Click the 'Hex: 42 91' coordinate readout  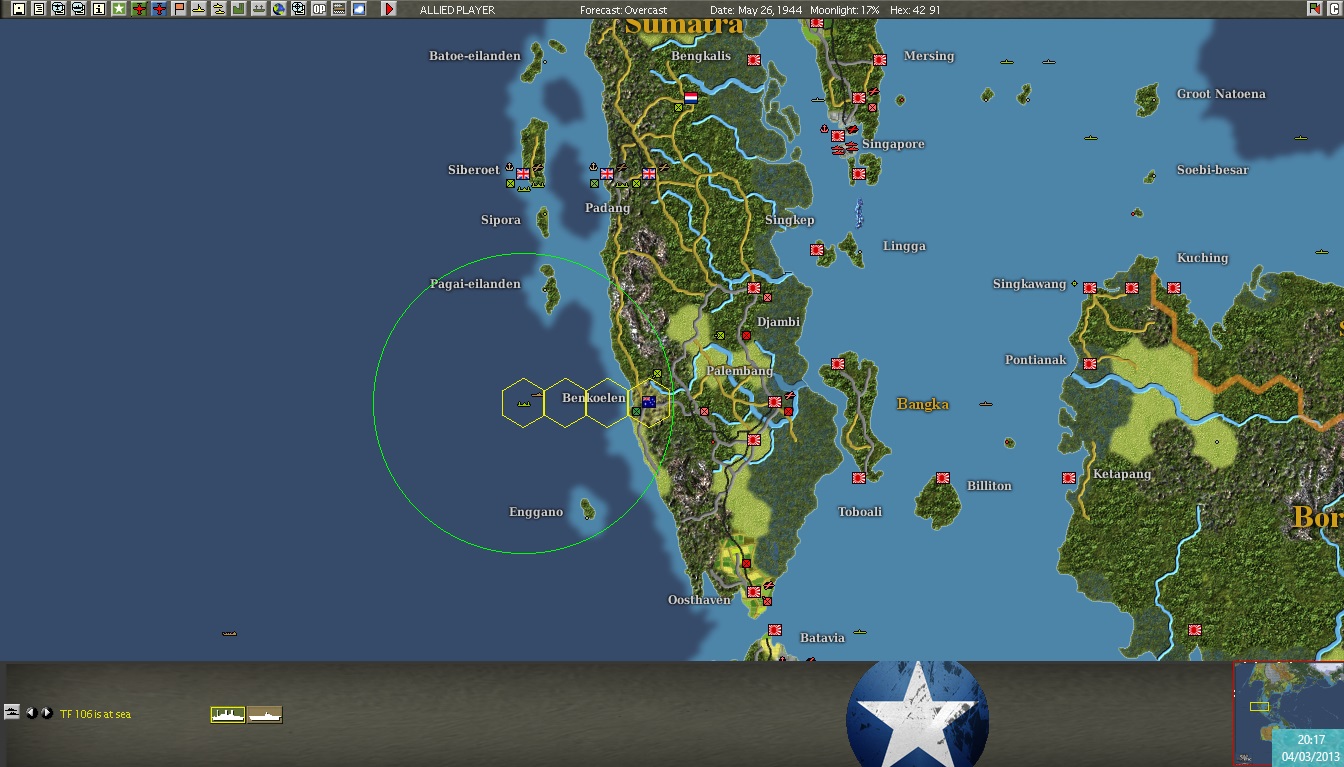[915, 10]
